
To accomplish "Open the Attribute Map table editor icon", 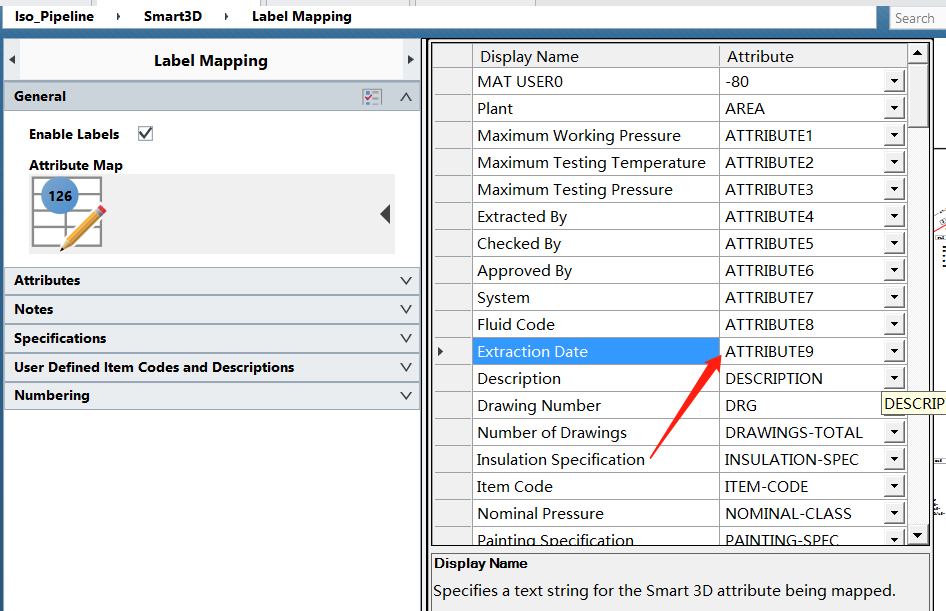I will 68,214.
